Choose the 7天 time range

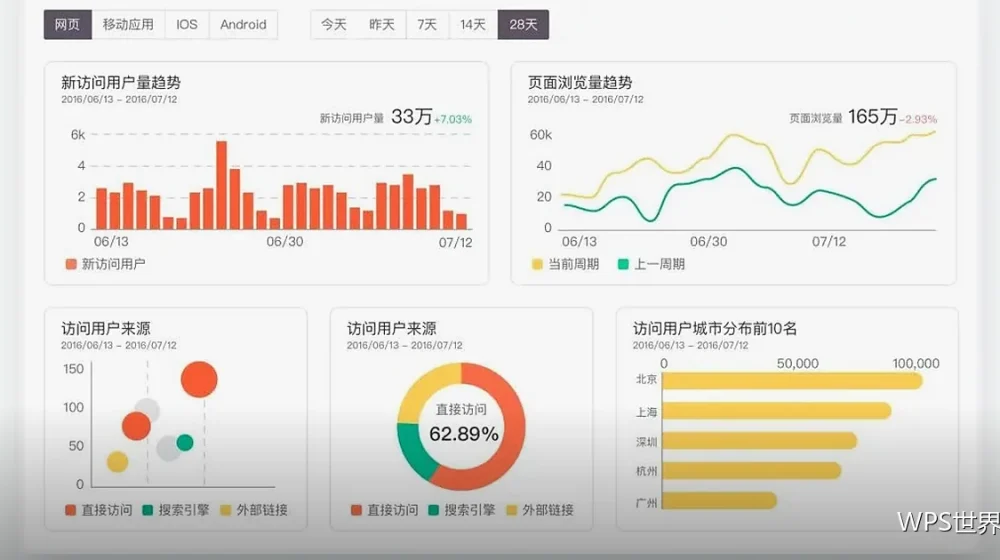427,25
